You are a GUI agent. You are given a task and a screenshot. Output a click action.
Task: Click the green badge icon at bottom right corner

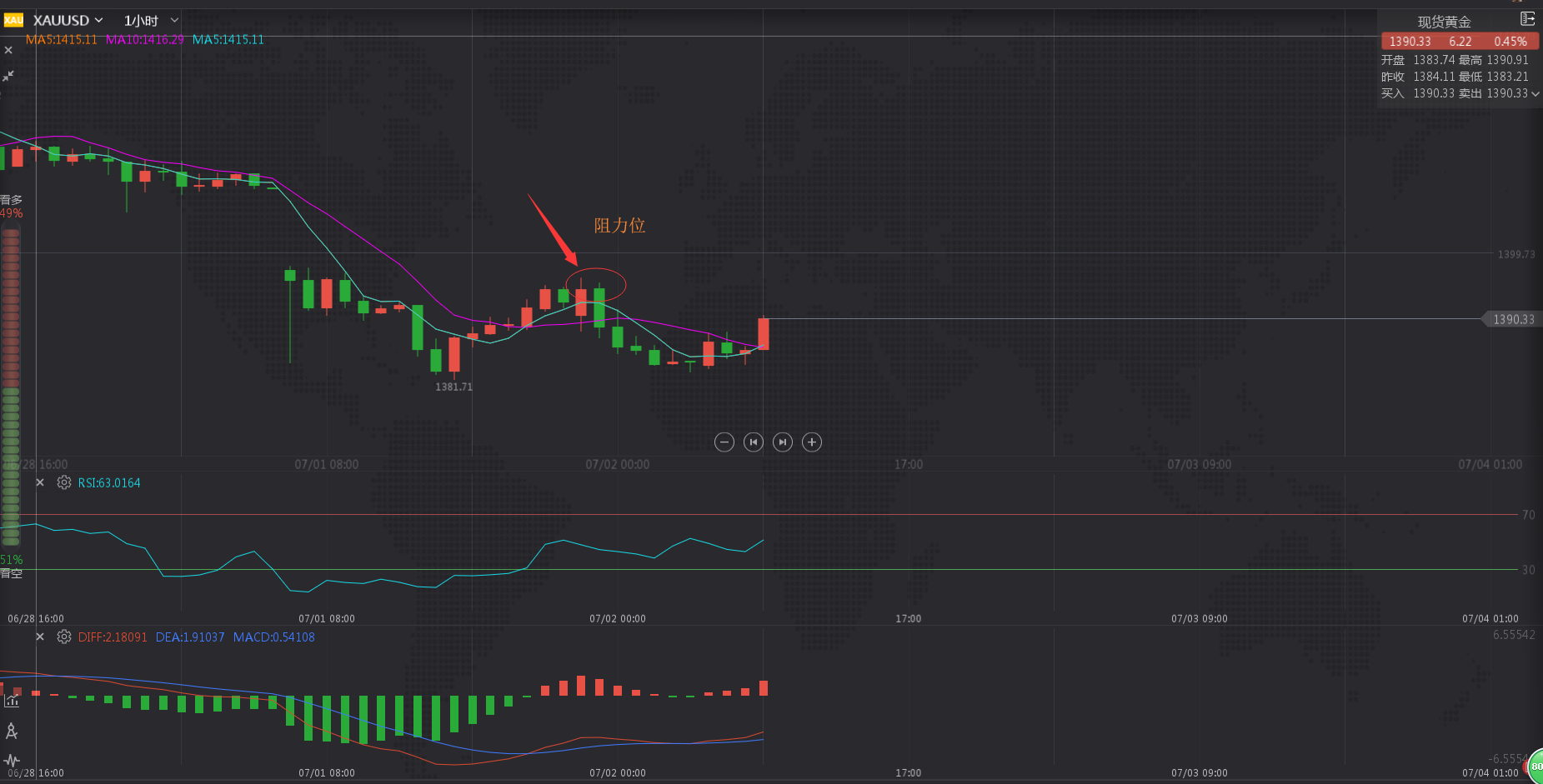pos(1535,767)
